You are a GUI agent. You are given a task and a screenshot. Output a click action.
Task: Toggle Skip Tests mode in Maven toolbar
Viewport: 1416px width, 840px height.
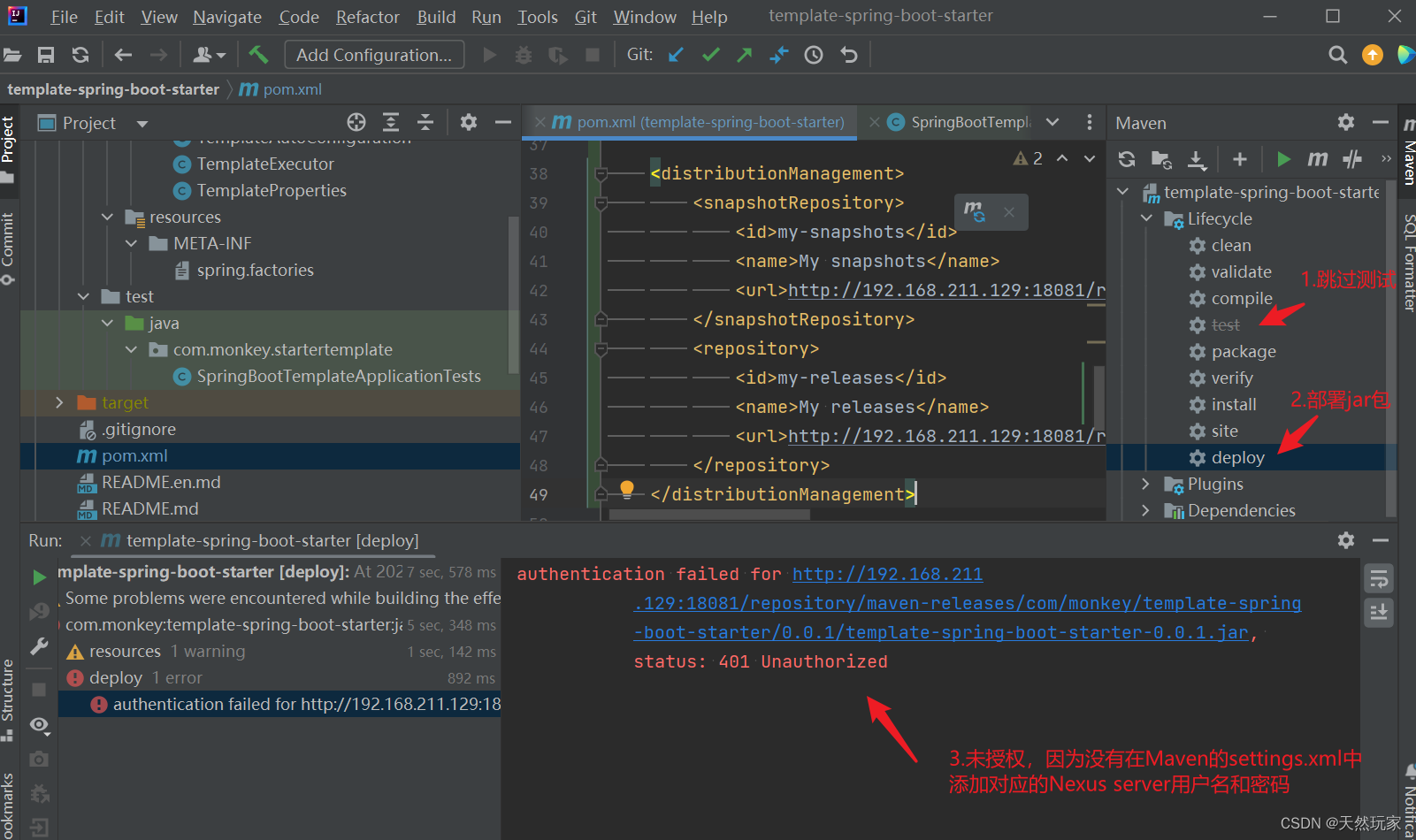pyautogui.click(x=1352, y=159)
